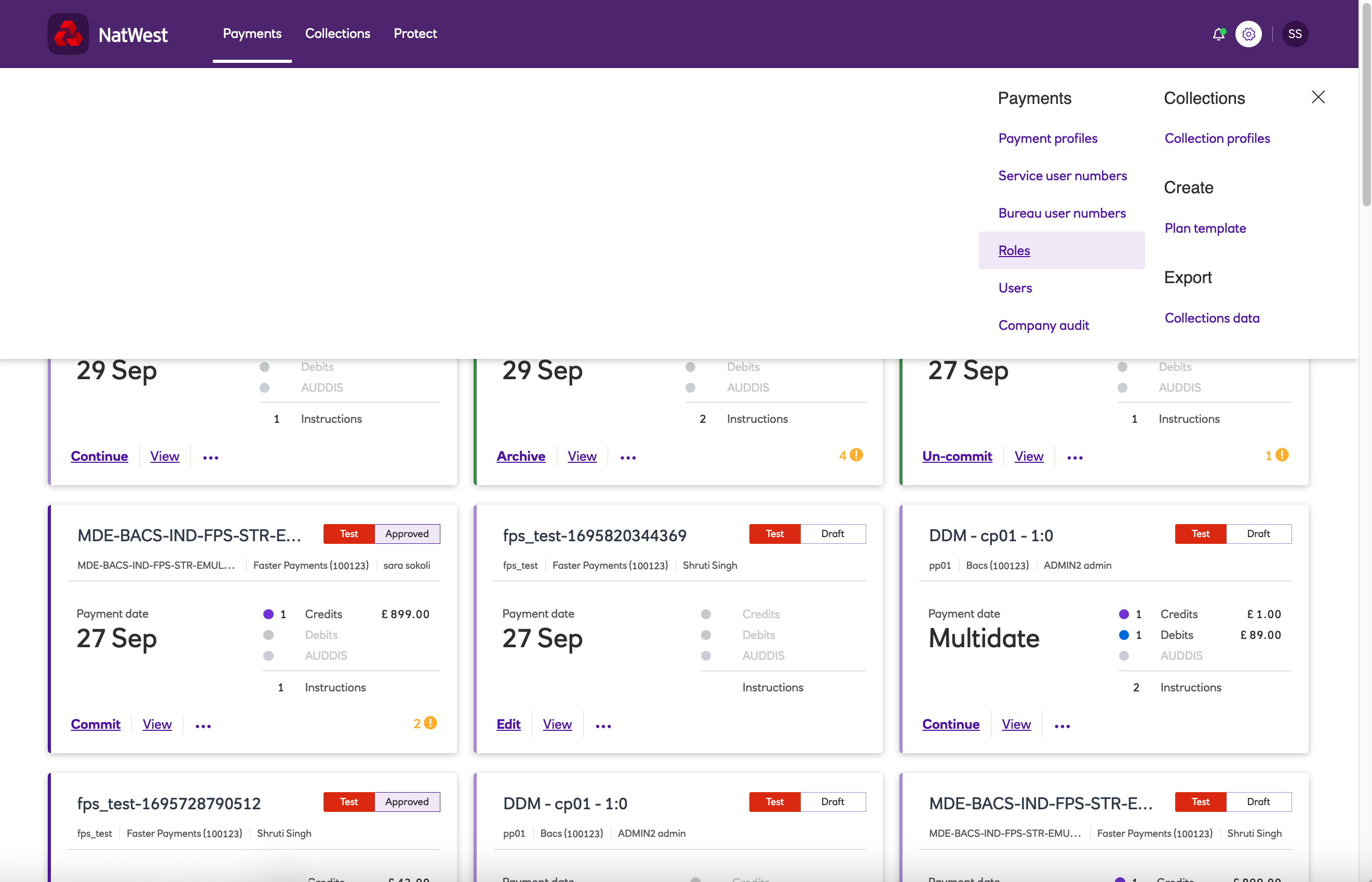Click sara sokoli name on MDE-BACS card
This screenshot has height=882, width=1372.
[407, 566]
